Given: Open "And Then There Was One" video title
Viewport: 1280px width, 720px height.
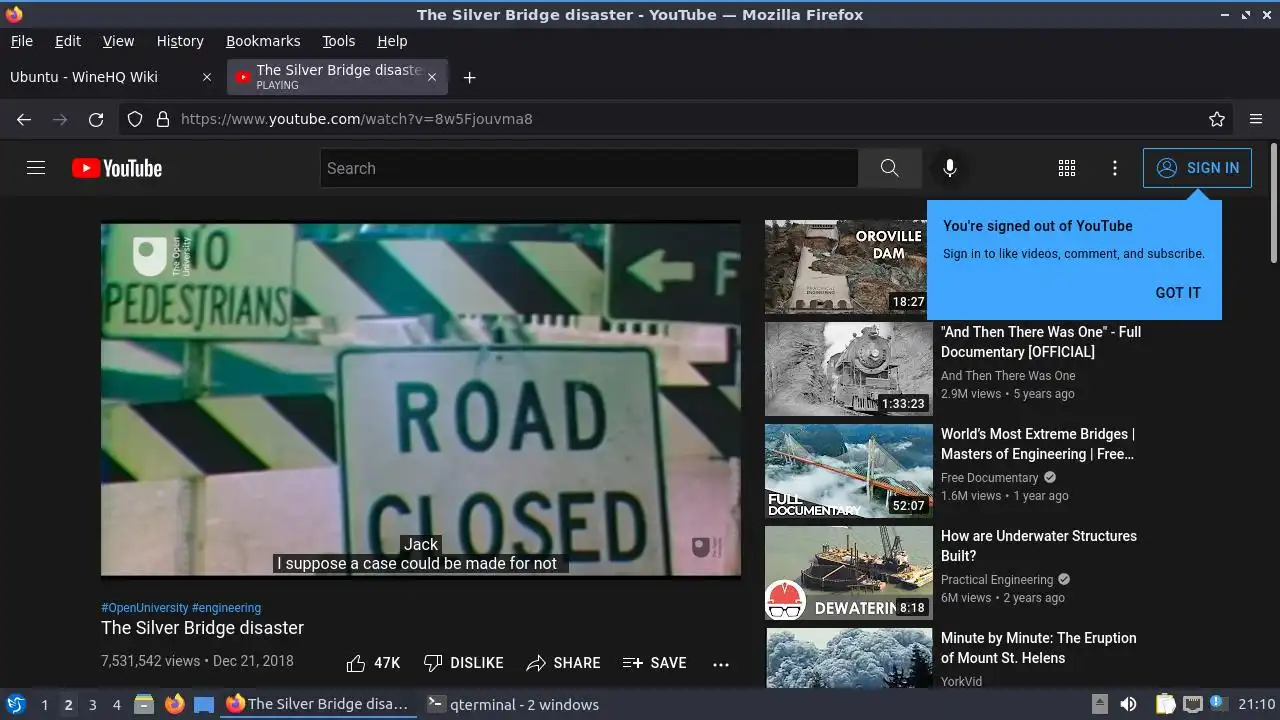Looking at the screenshot, I should (x=1041, y=342).
